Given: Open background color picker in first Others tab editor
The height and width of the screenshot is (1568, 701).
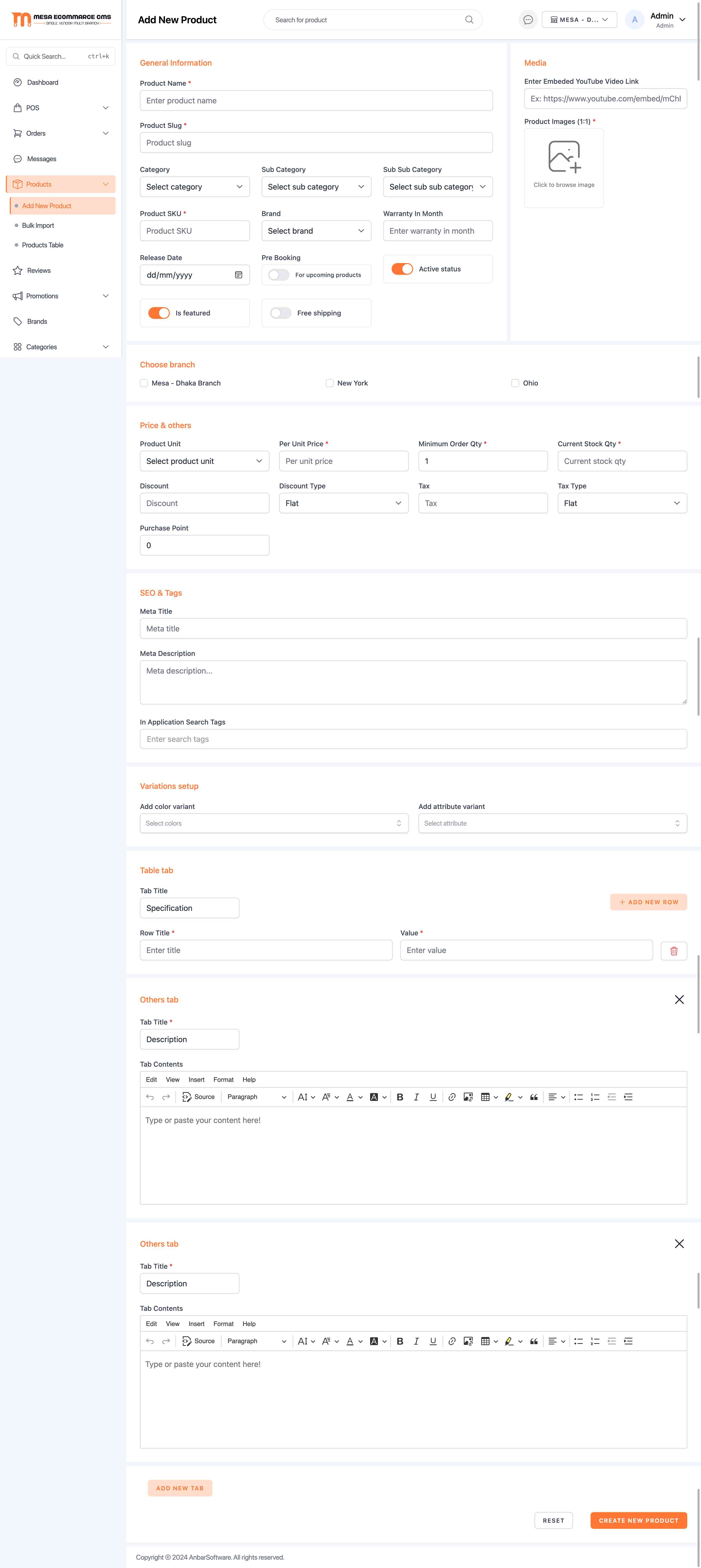Looking at the screenshot, I should pos(378,1097).
